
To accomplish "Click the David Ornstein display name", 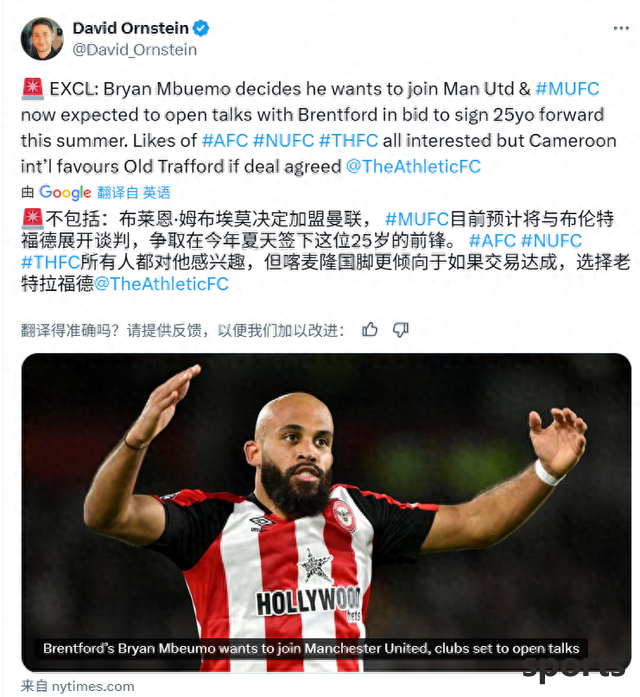I will click(131, 28).
